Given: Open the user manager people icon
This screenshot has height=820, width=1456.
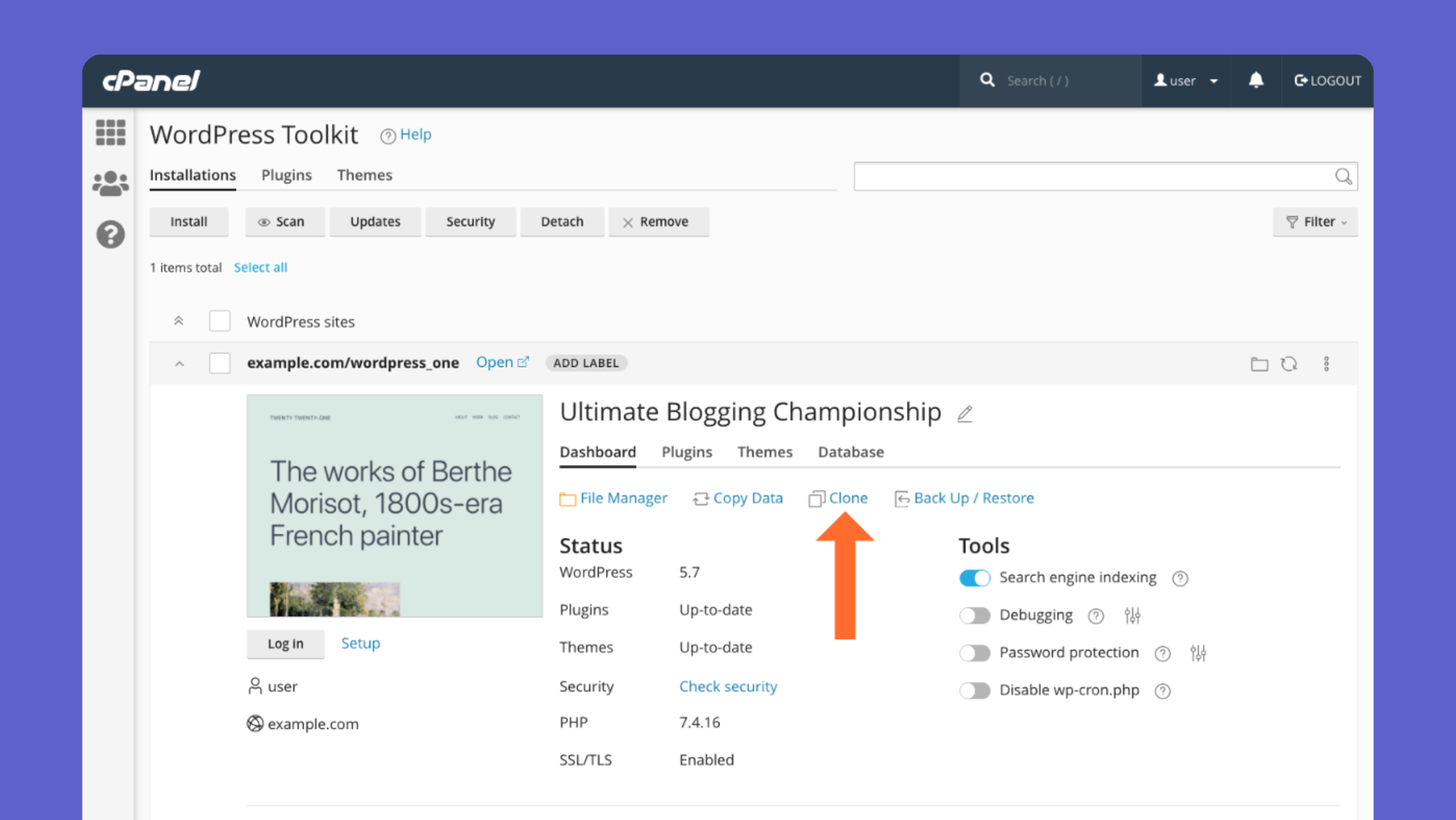Looking at the screenshot, I should [110, 183].
